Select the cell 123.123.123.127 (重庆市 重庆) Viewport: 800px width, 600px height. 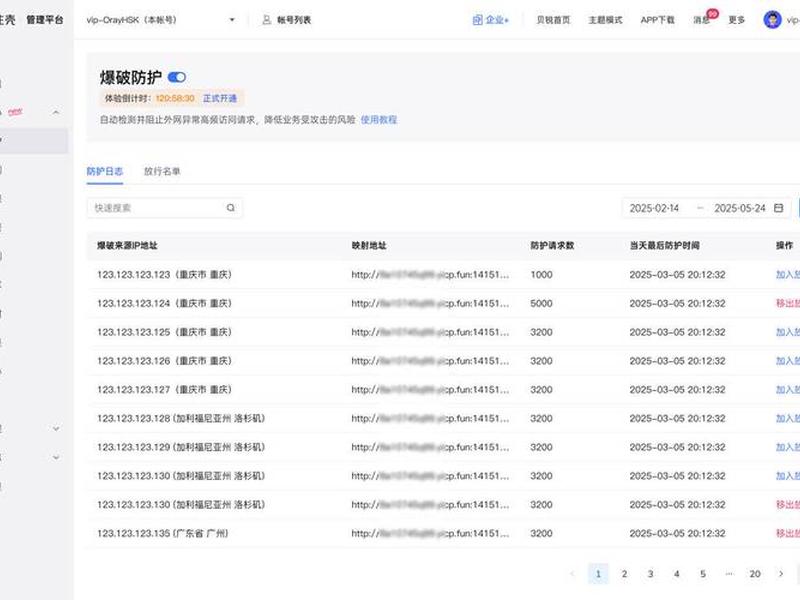click(x=164, y=389)
